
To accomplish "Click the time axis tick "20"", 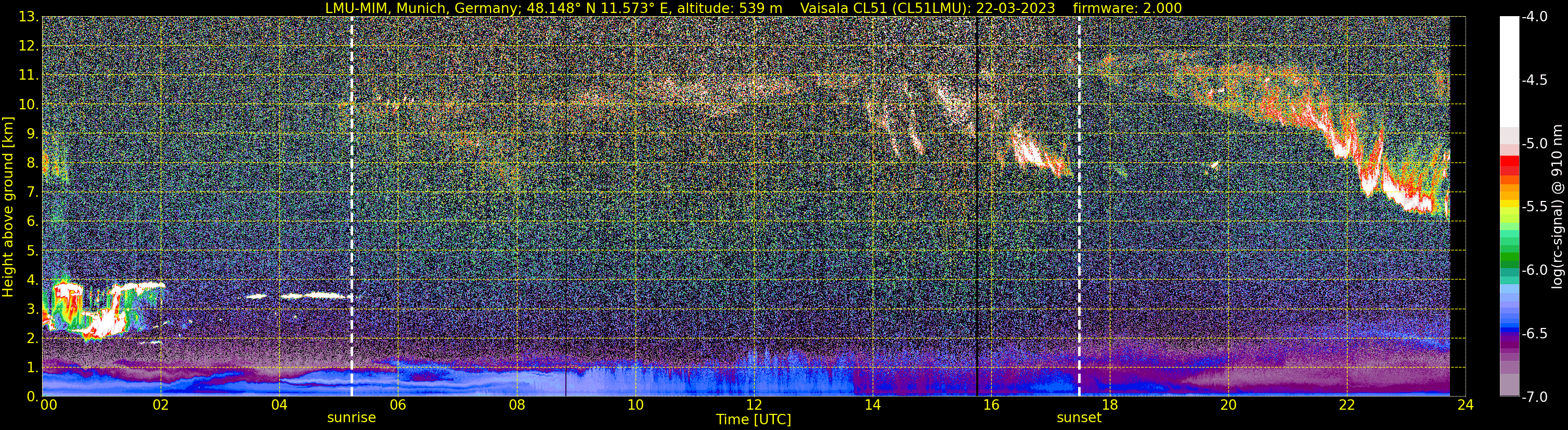I will click(1228, 406).
